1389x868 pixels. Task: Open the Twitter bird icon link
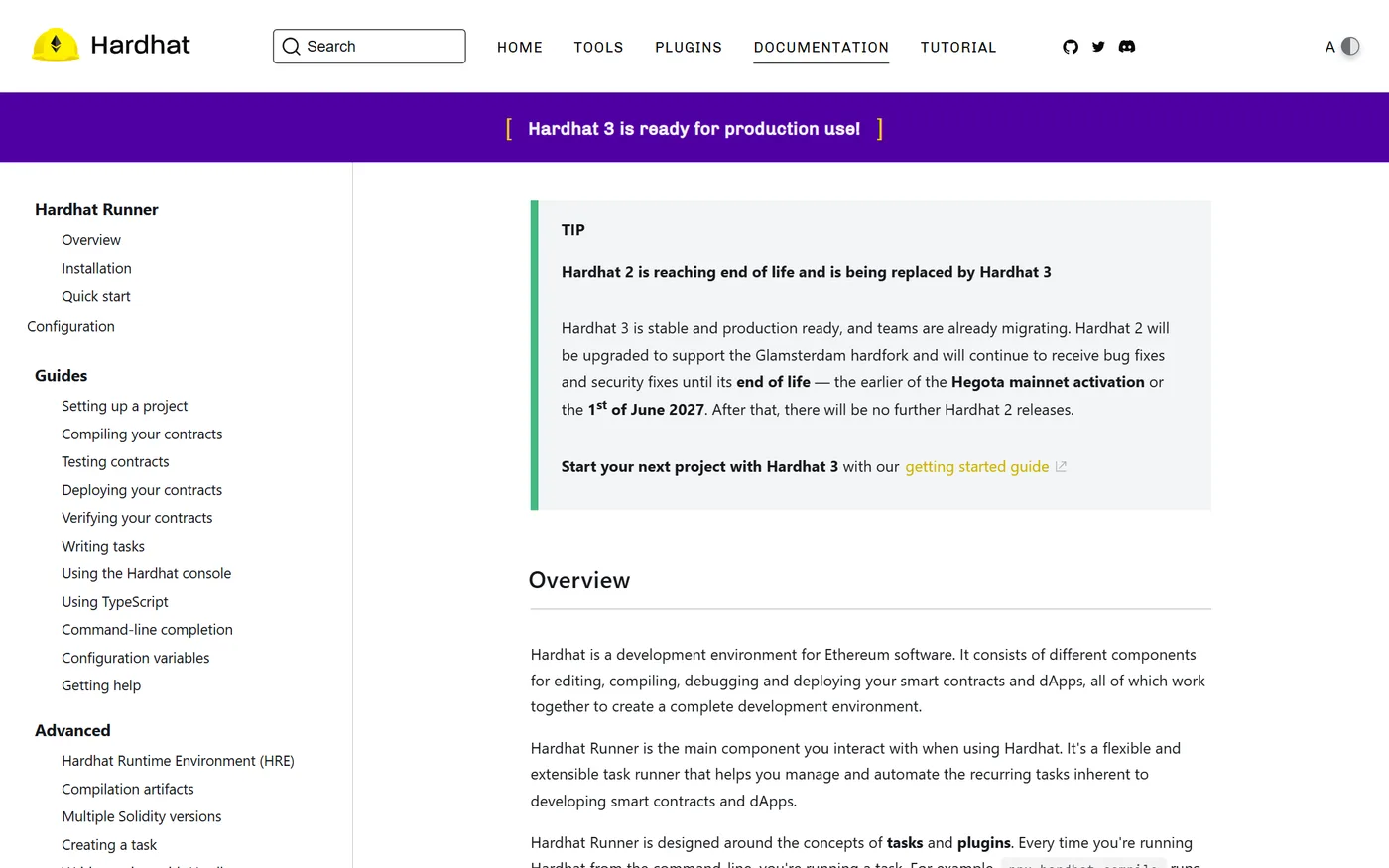[1098, 47]
